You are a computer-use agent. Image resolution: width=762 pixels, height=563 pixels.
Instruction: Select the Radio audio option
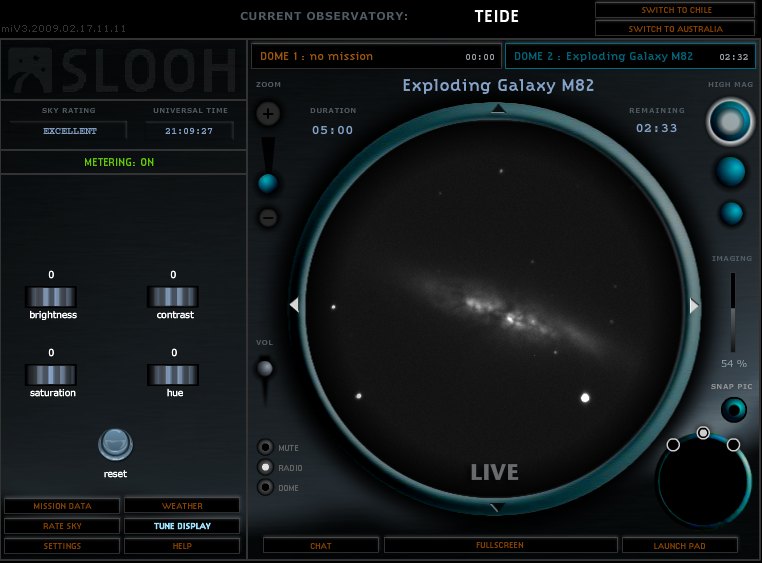pos(265,467)
